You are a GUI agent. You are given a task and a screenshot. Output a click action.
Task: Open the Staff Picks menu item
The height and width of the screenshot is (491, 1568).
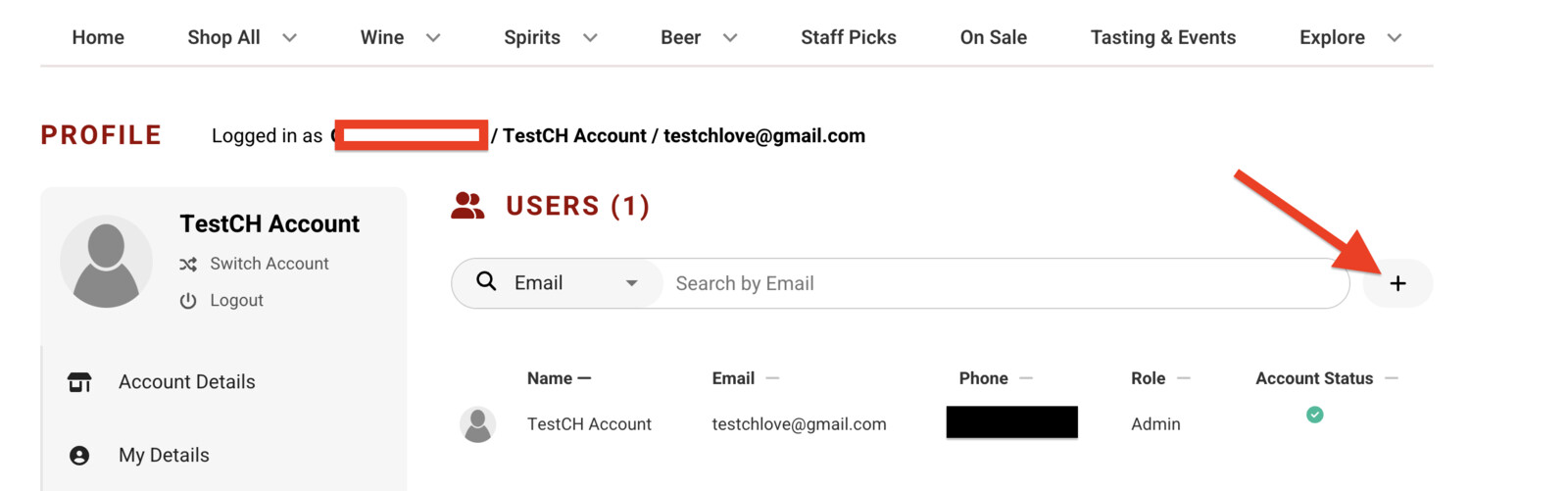[x=848, y=37]
